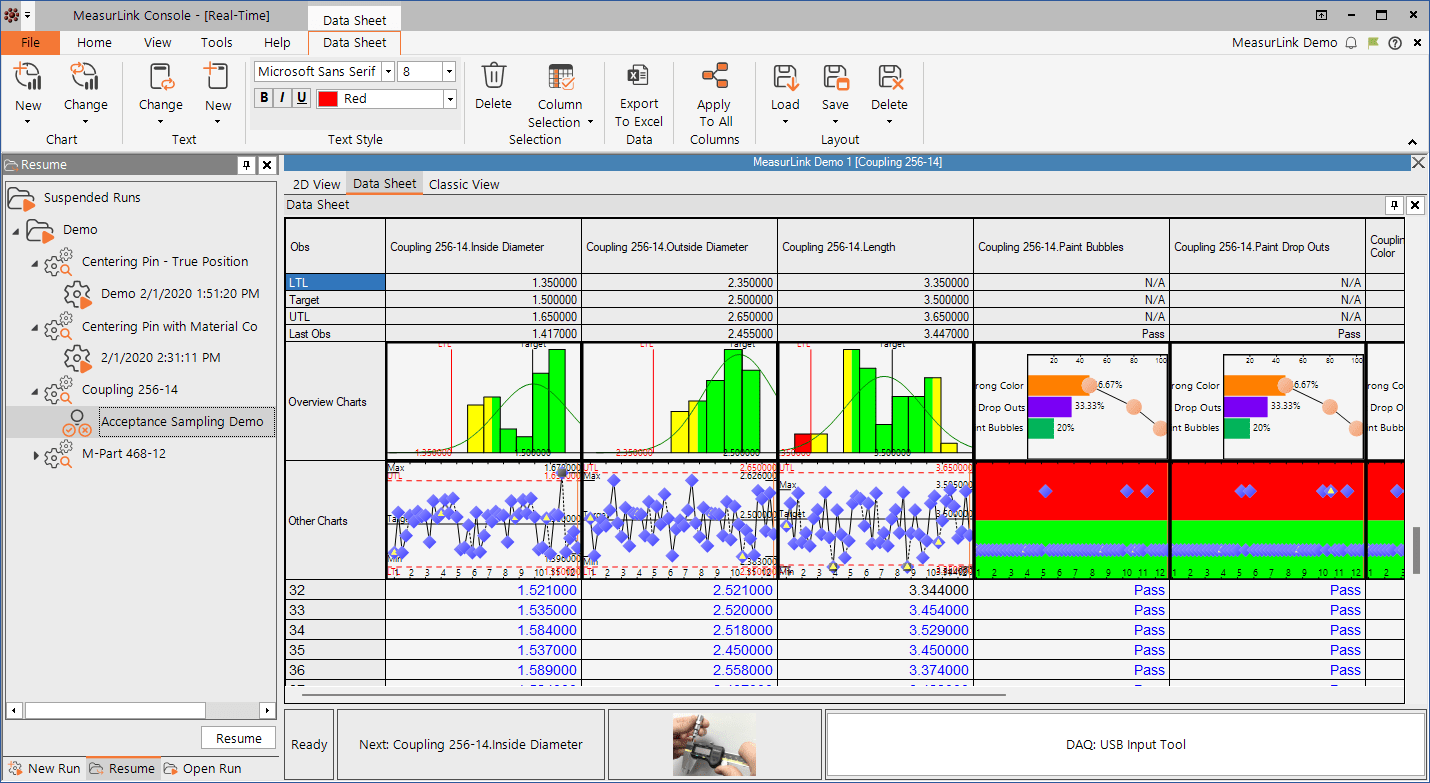The height and width of the screenshot is (783, 1430).
Task: Open the font size dropdown
Action: (x=449, y=72)
